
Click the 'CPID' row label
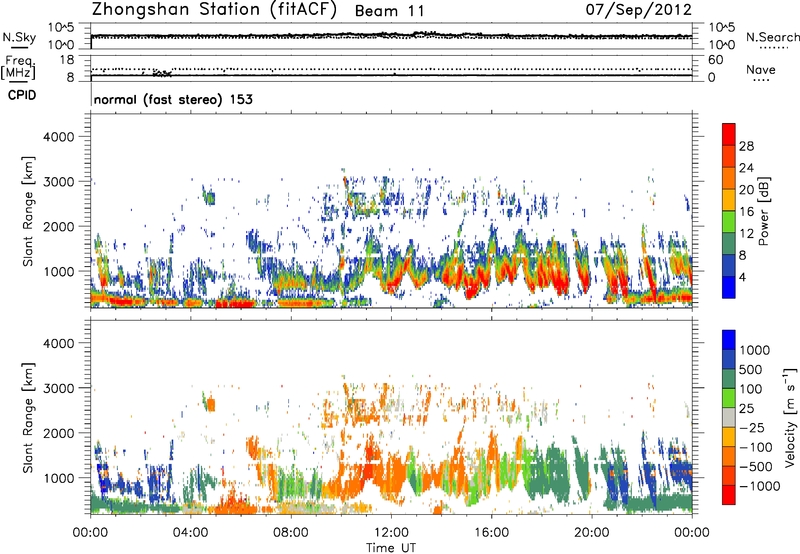[22, 95]
